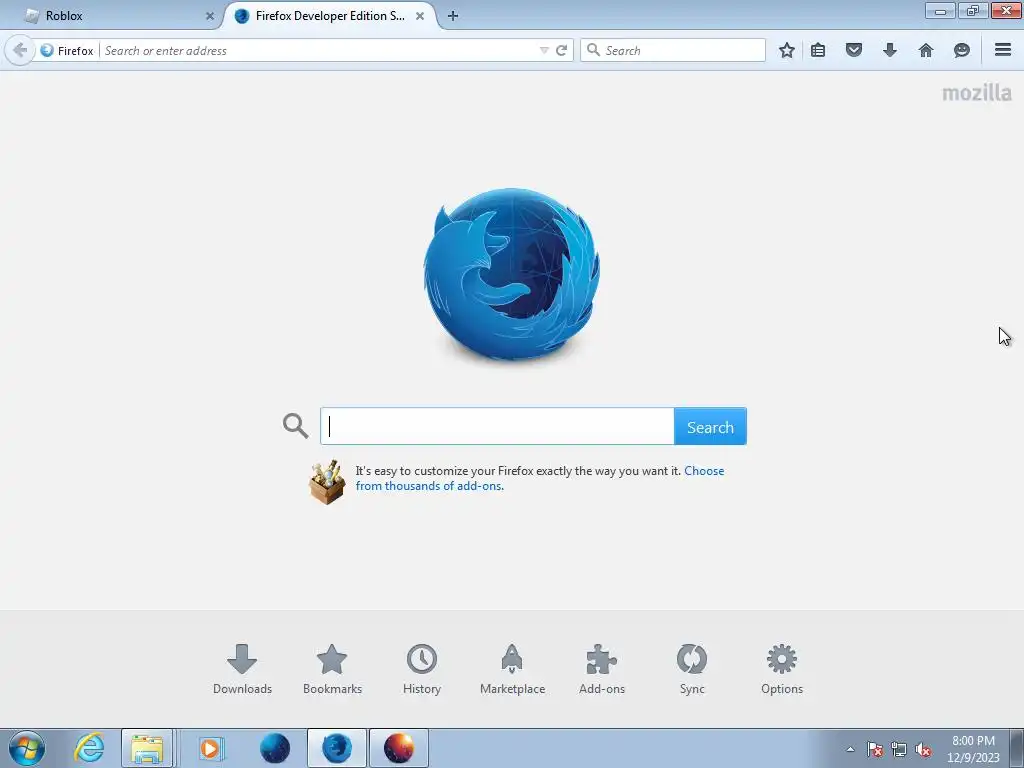Open the hamburger menu

[1003, 50]
